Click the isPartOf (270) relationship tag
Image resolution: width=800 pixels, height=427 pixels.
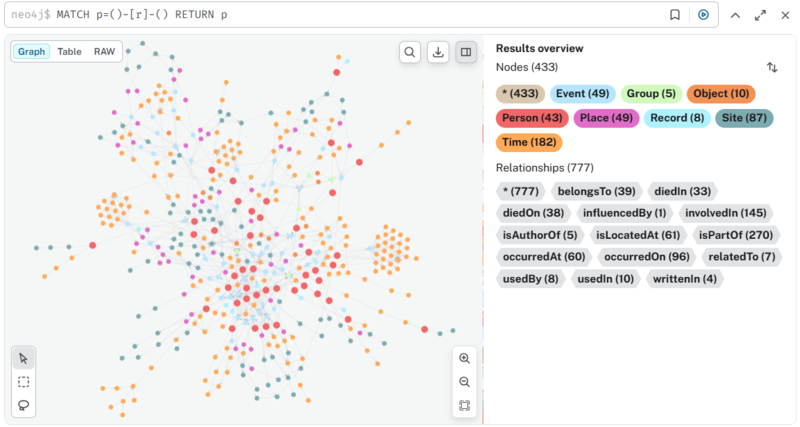(x=735, y=235)
